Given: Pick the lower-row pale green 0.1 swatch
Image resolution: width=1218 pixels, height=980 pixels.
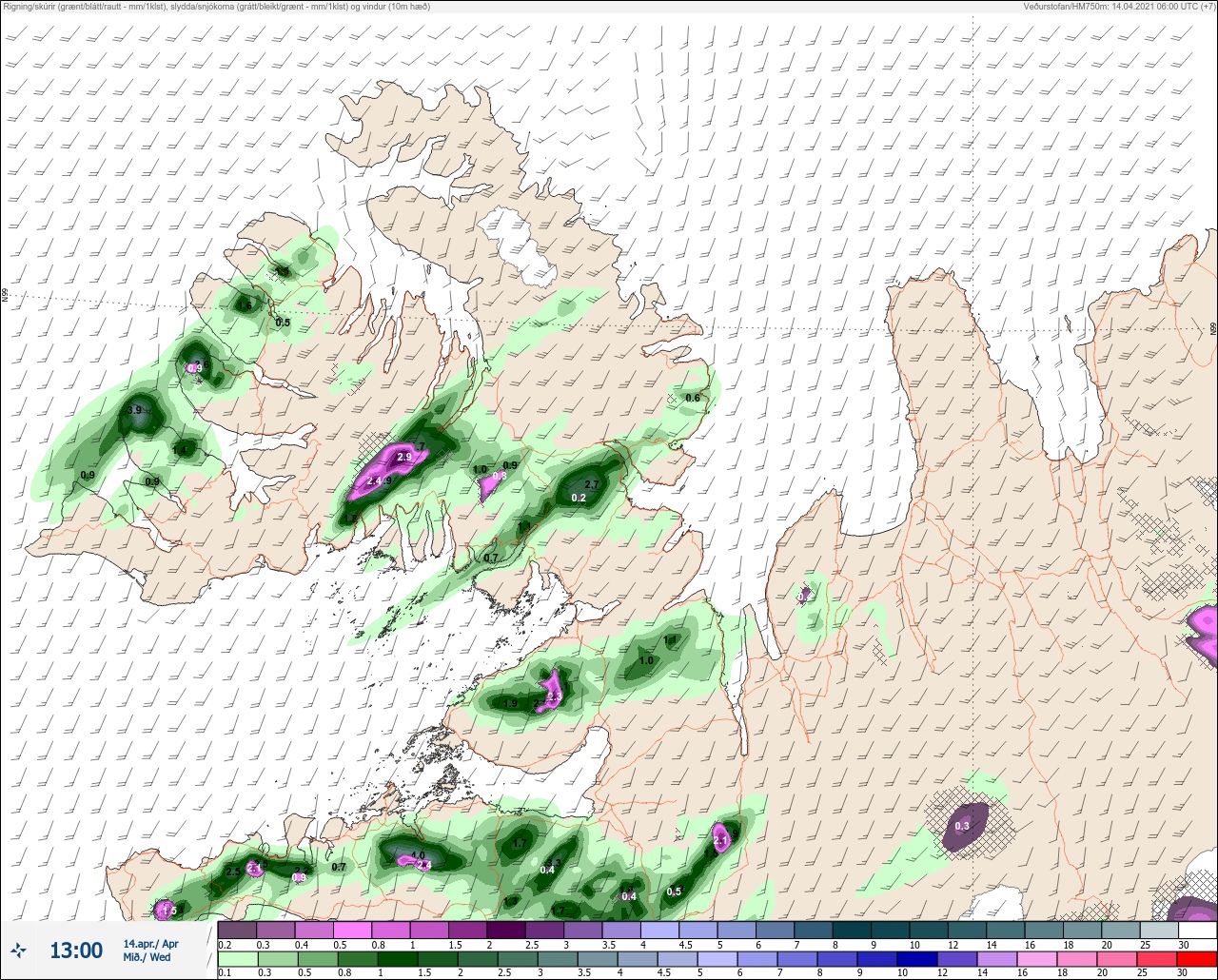Looking at the screenshot, I should pyautogui.click(x=237, y=958).
